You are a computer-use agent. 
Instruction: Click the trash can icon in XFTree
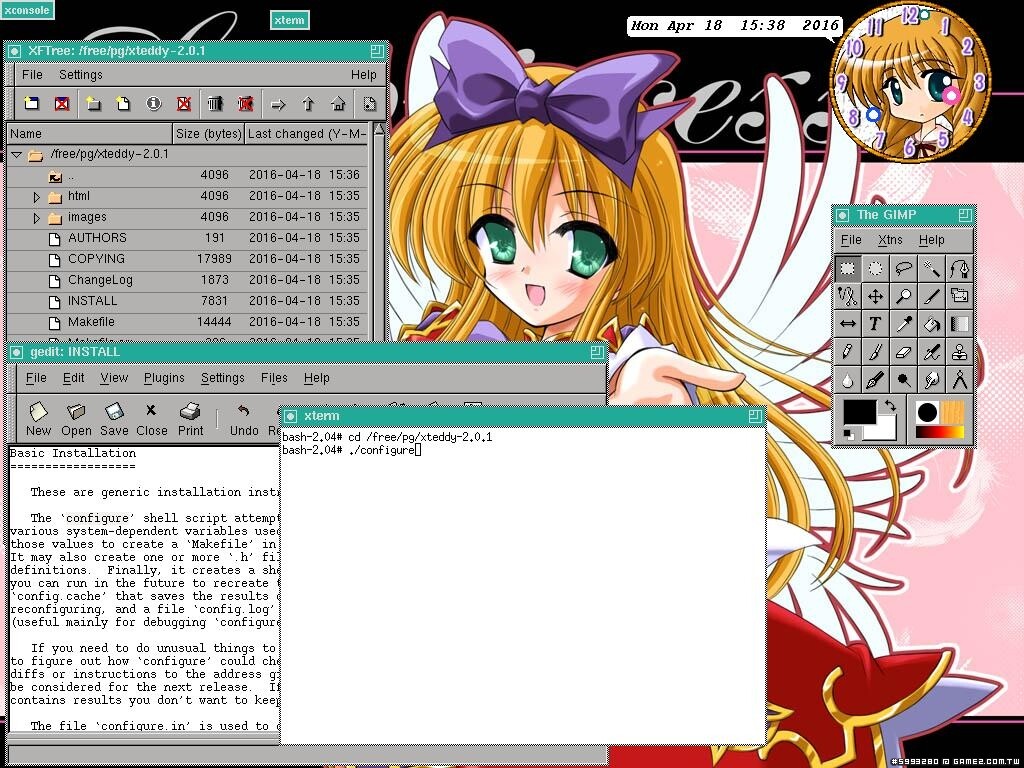(x=214, y=103)
